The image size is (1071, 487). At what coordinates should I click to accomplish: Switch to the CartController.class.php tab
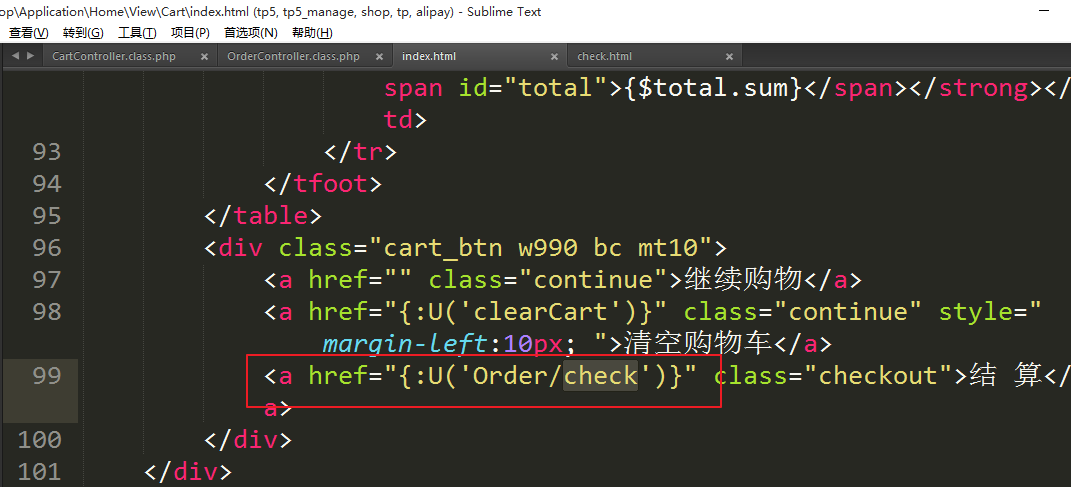pyautogui.click(x=113, y=56)
